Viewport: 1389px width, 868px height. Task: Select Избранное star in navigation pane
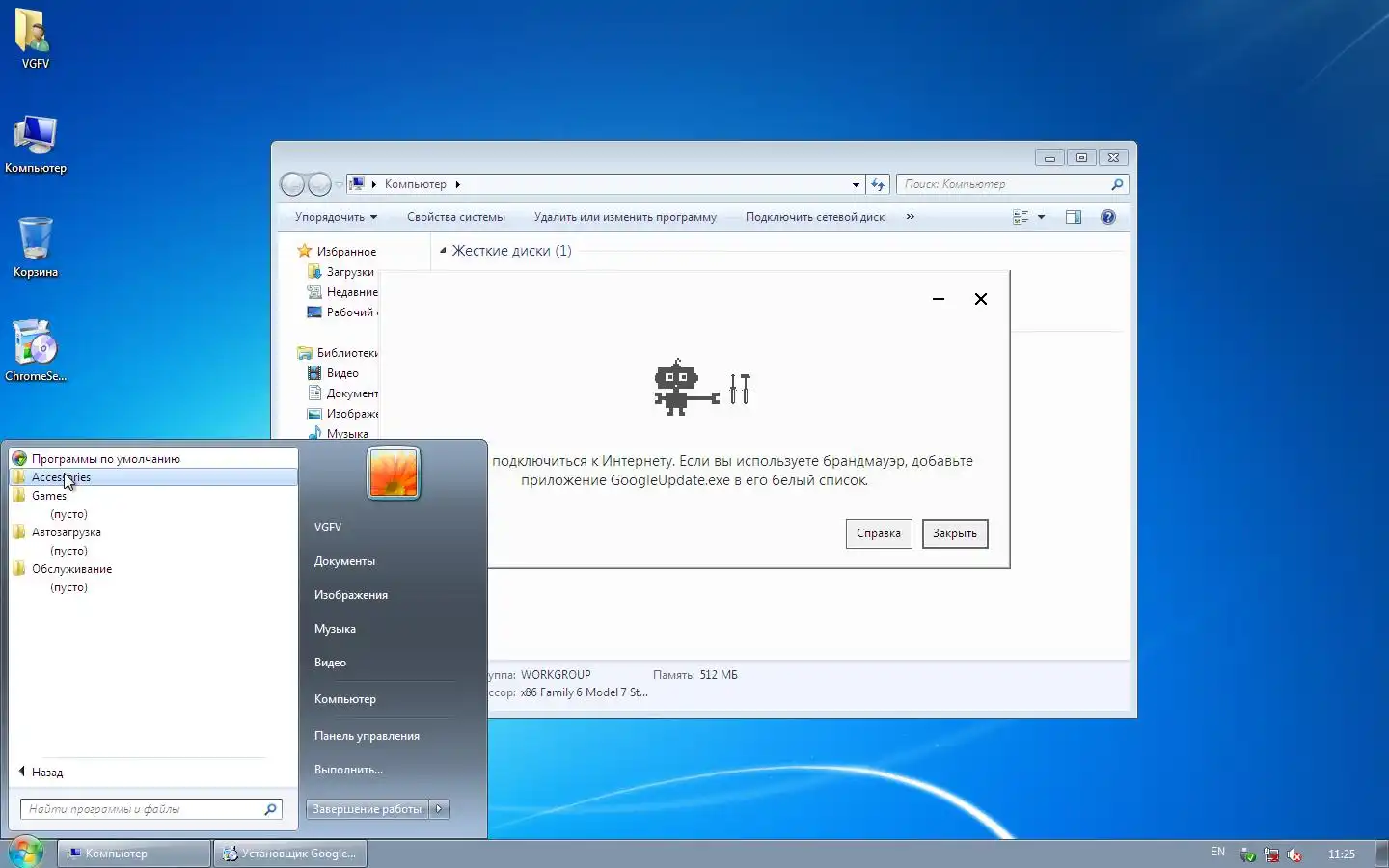click(305, 251)
